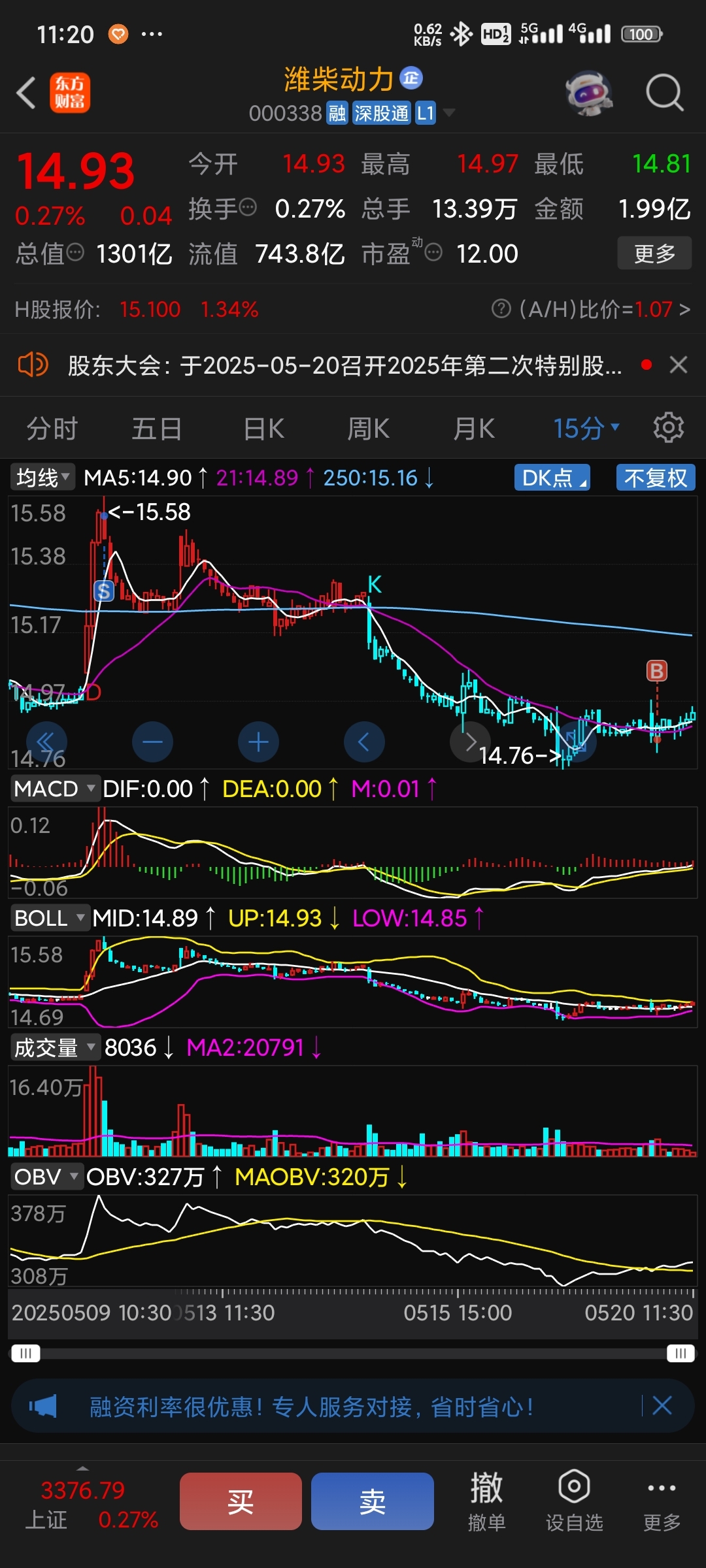Grab the left range slider handle

coord(25,1353)
